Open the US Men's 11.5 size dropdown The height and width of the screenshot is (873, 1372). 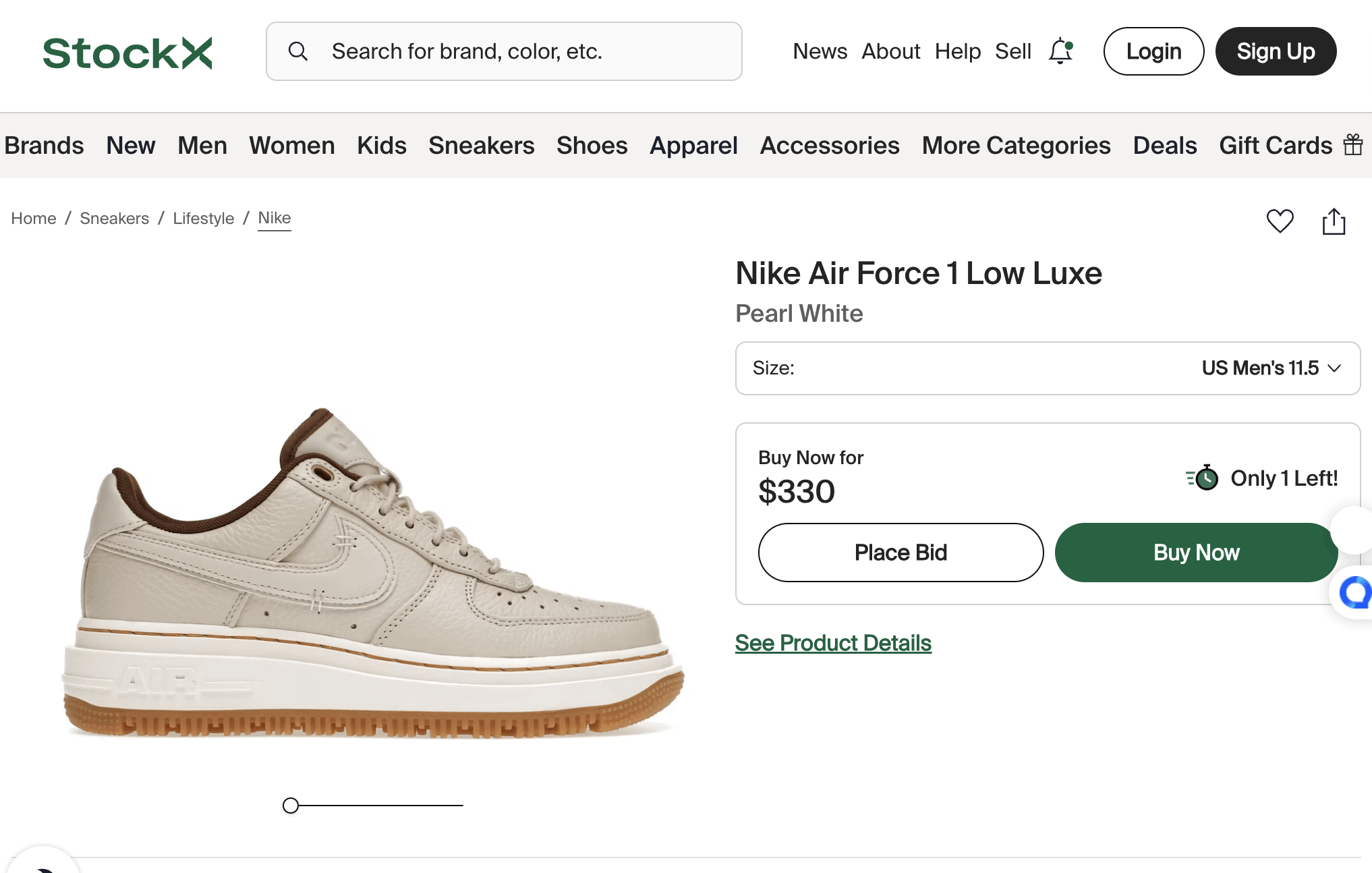click(1048, 368)
